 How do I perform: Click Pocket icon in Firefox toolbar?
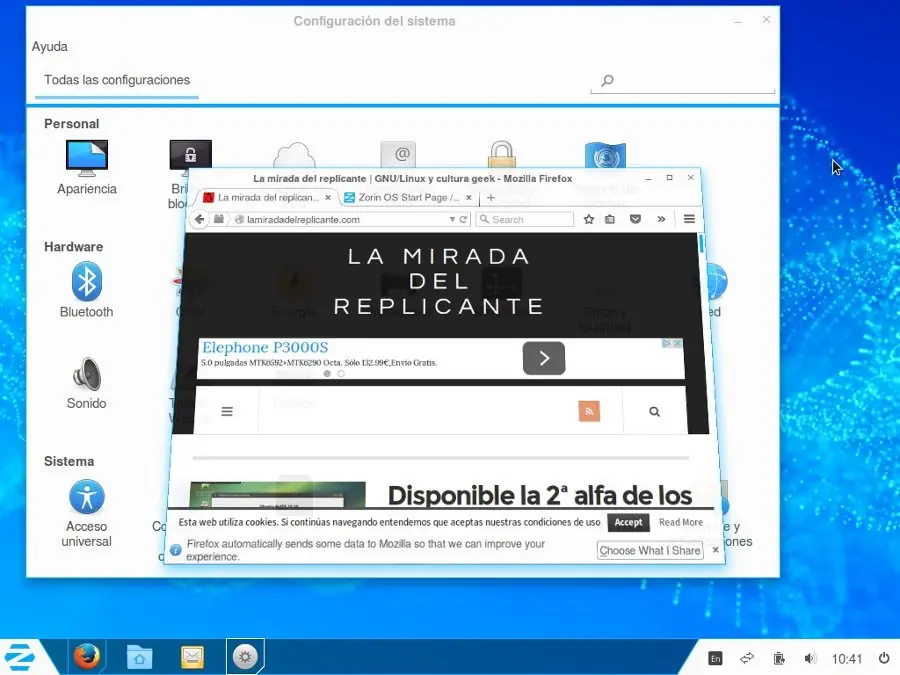tap(635, 219)
